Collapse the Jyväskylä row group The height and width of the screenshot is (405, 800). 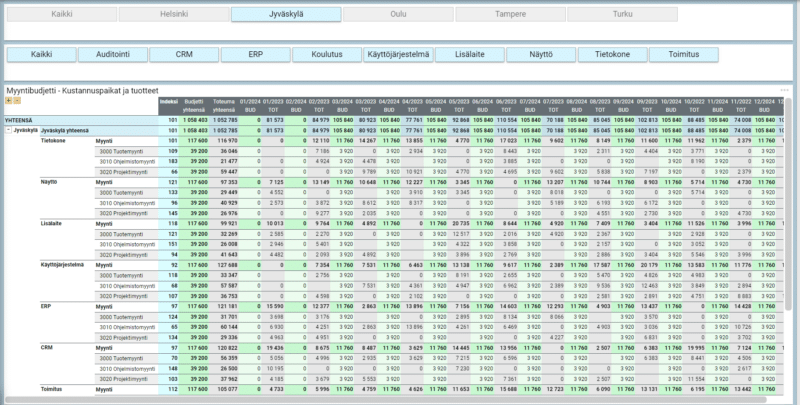[8, 130]
